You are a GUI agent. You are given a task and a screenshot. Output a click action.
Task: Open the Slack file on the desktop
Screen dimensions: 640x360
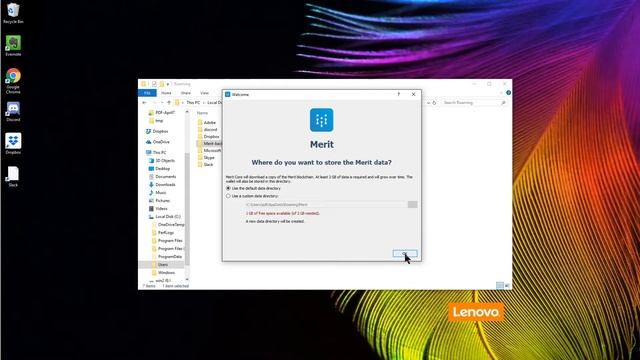point(13,176)
